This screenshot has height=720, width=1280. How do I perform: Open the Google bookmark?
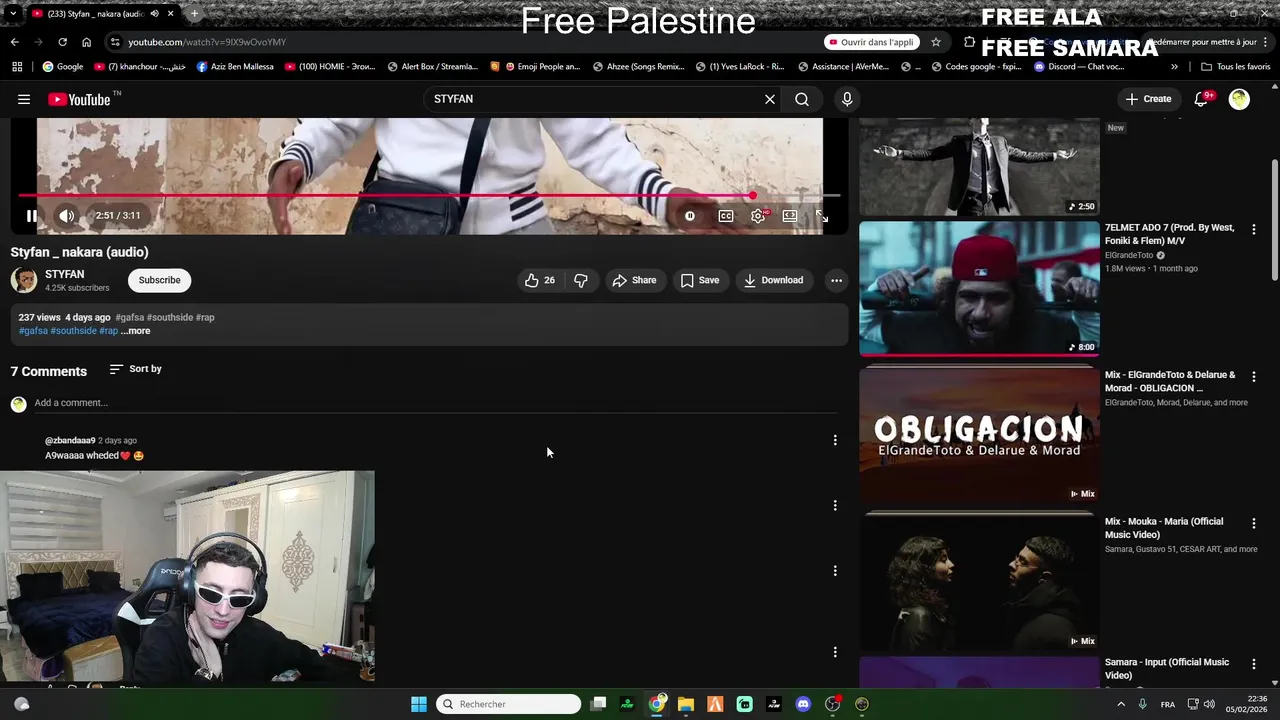63,67
